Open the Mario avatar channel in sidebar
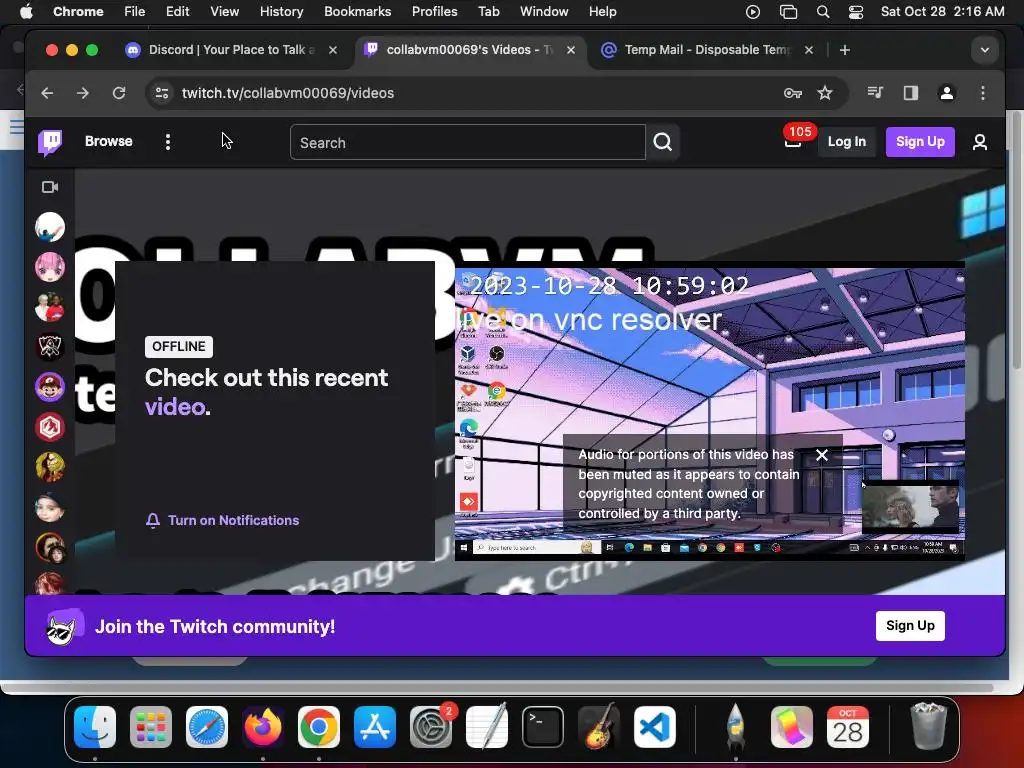 tap(50, 387)
